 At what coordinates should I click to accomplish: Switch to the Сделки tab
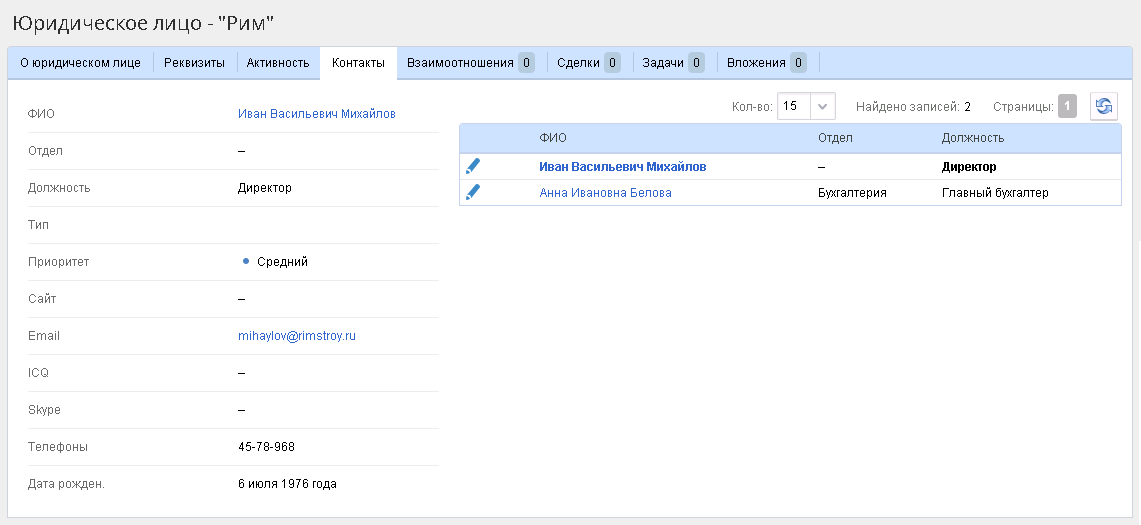tap(588, 63)
